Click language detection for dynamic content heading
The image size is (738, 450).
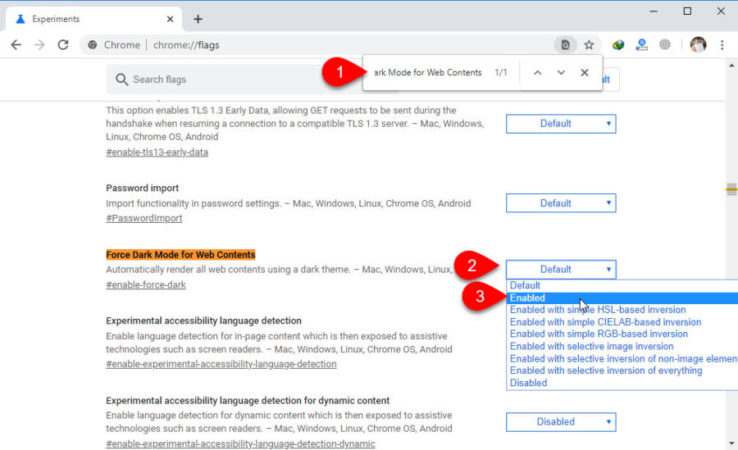click(248, 401)
